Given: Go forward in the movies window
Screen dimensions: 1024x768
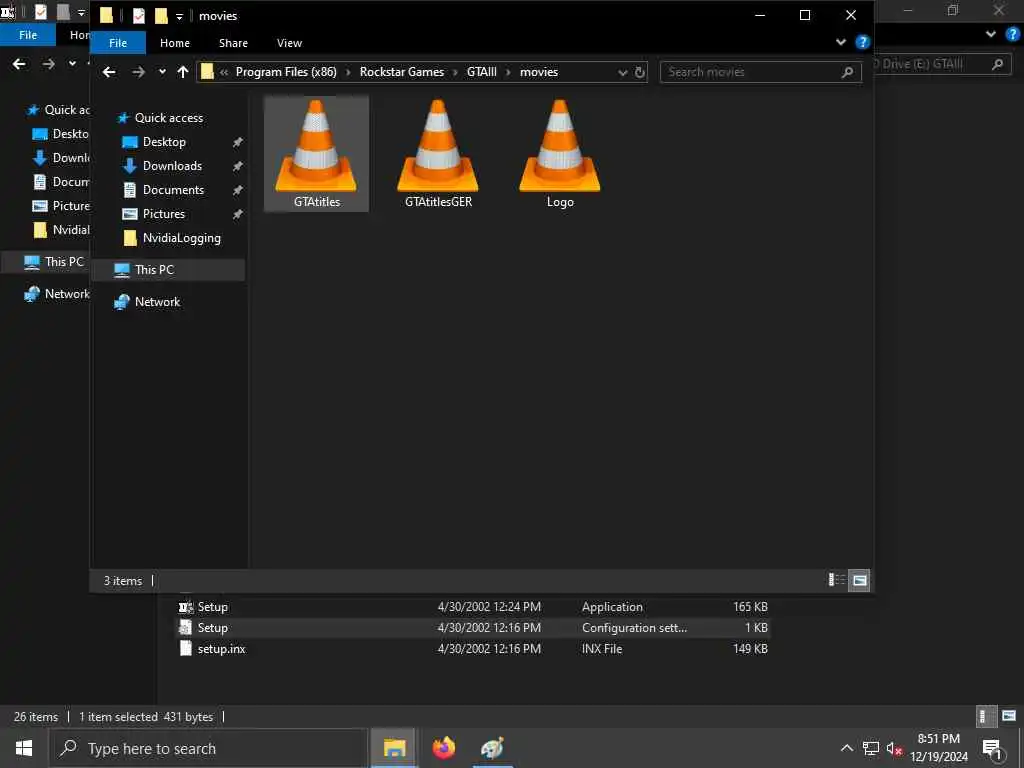Looking at the screenshot, I should (x=138, y=72).
